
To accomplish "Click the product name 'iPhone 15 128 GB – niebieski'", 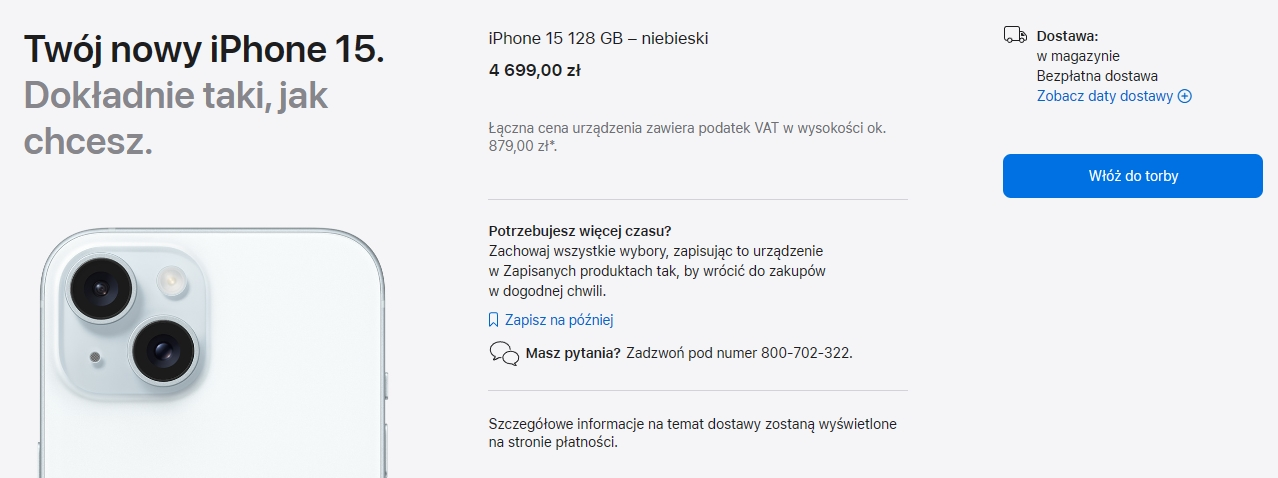I will [598, 38].
